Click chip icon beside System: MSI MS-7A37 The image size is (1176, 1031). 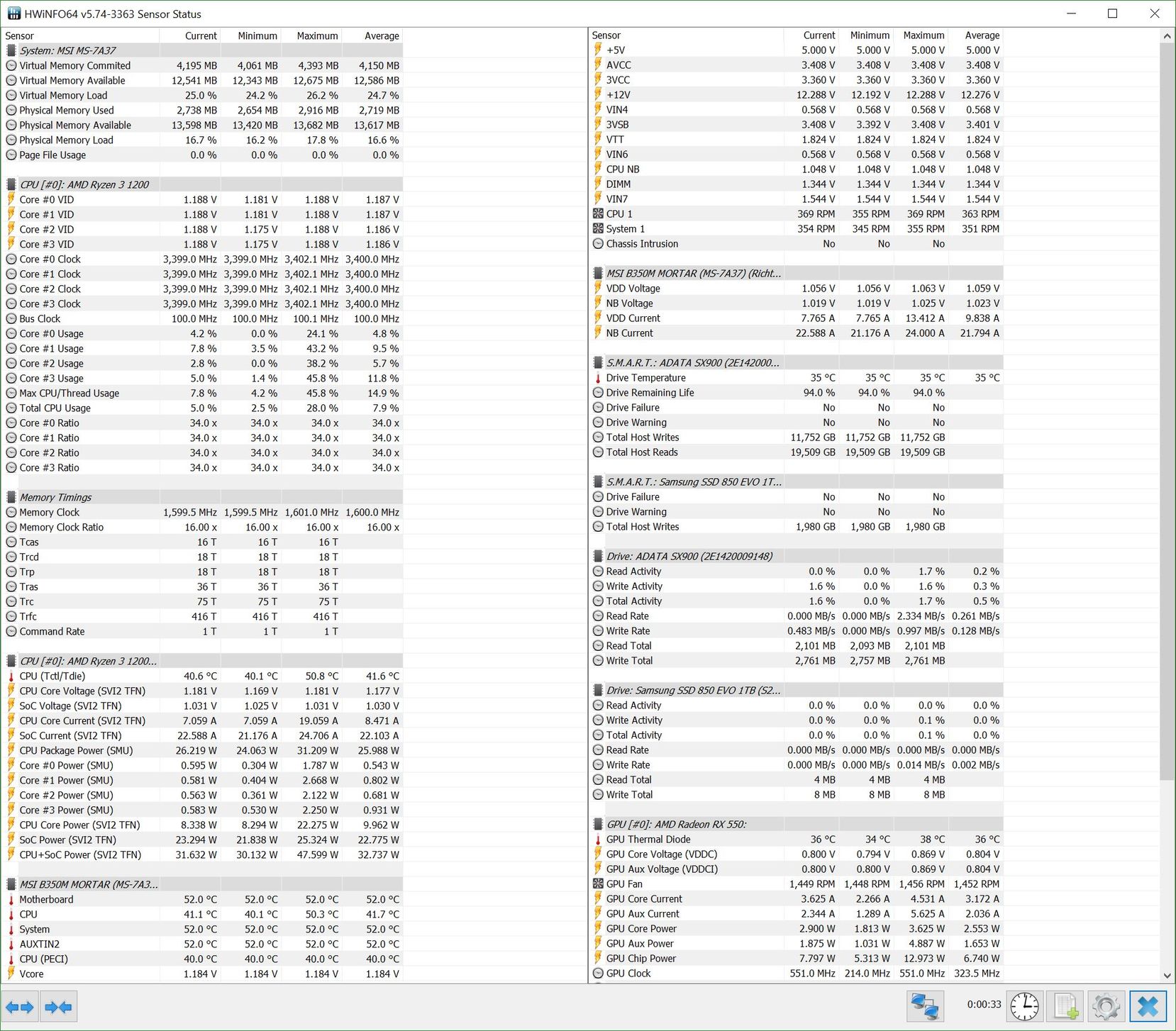coord(11,50)
